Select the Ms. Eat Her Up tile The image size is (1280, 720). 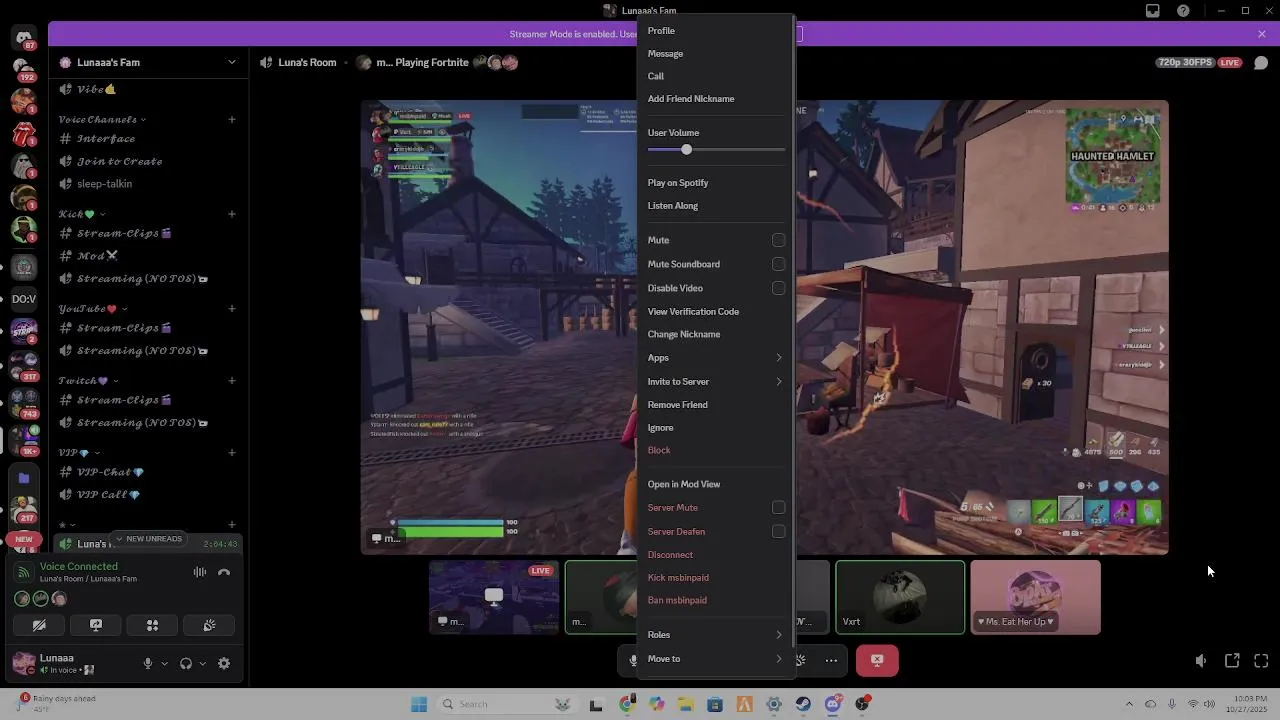point(1035,597)
